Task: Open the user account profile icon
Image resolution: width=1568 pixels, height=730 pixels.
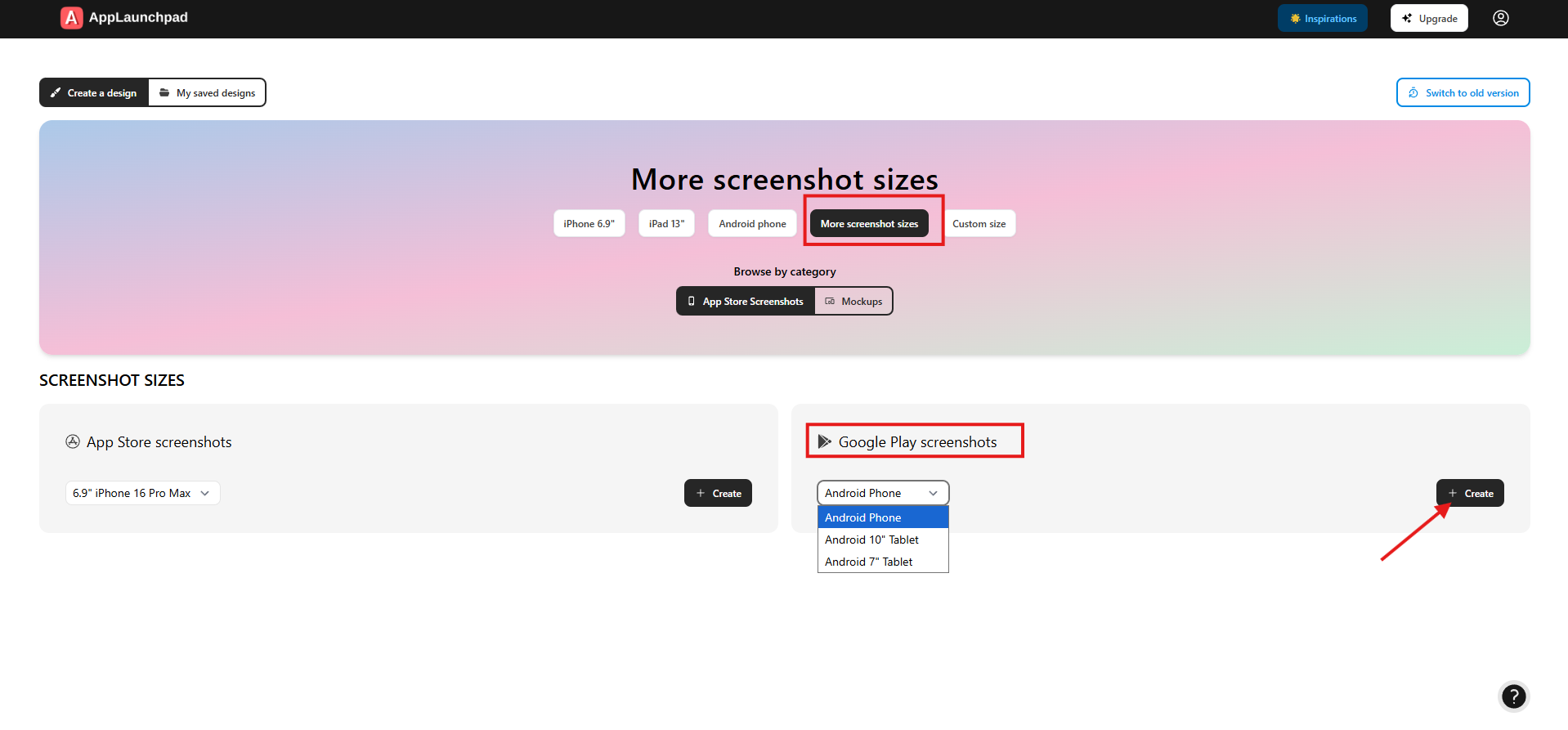Action: pyautogui.click(x=1500, y=18)
